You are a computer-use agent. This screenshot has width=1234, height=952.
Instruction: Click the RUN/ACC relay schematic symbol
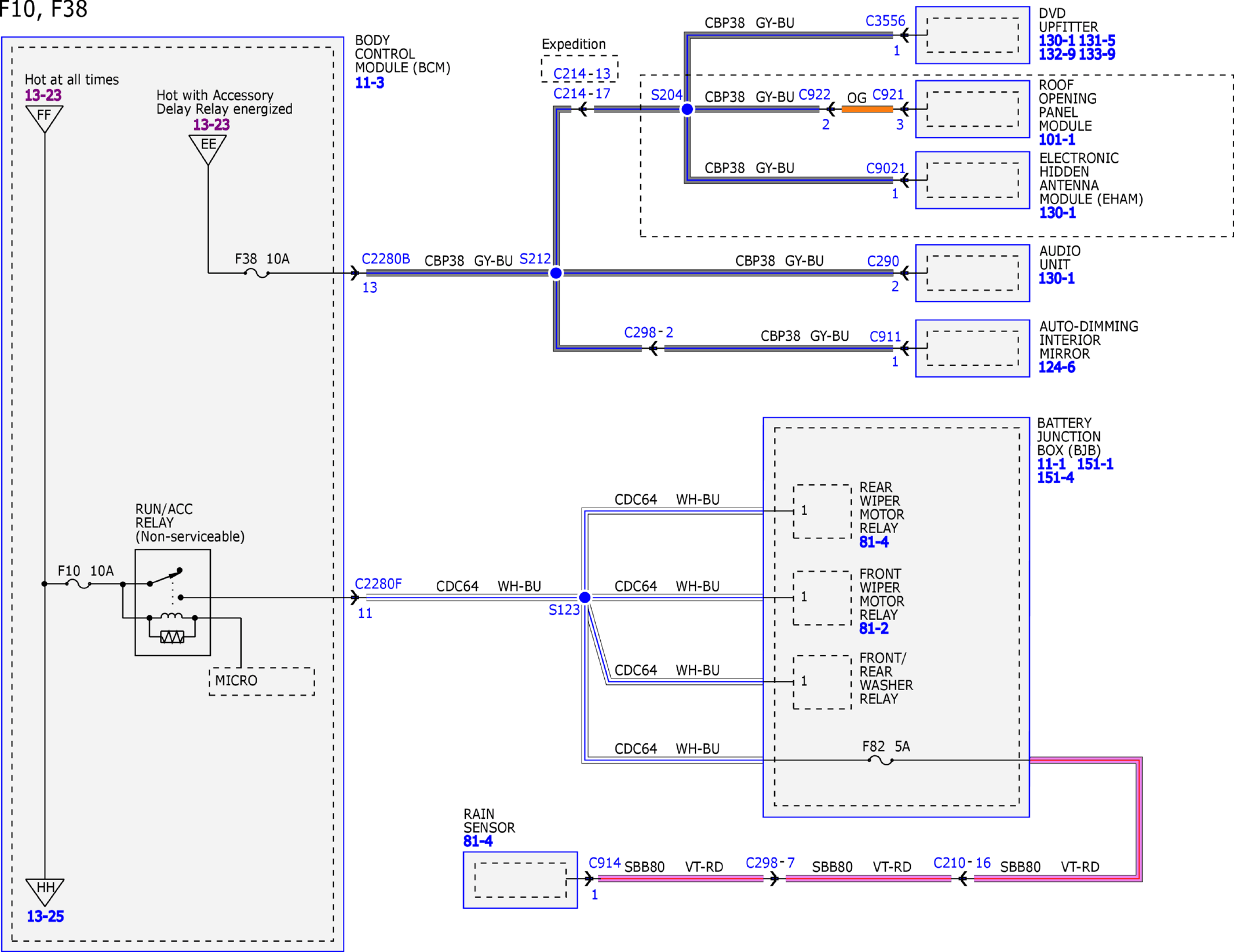173,603
